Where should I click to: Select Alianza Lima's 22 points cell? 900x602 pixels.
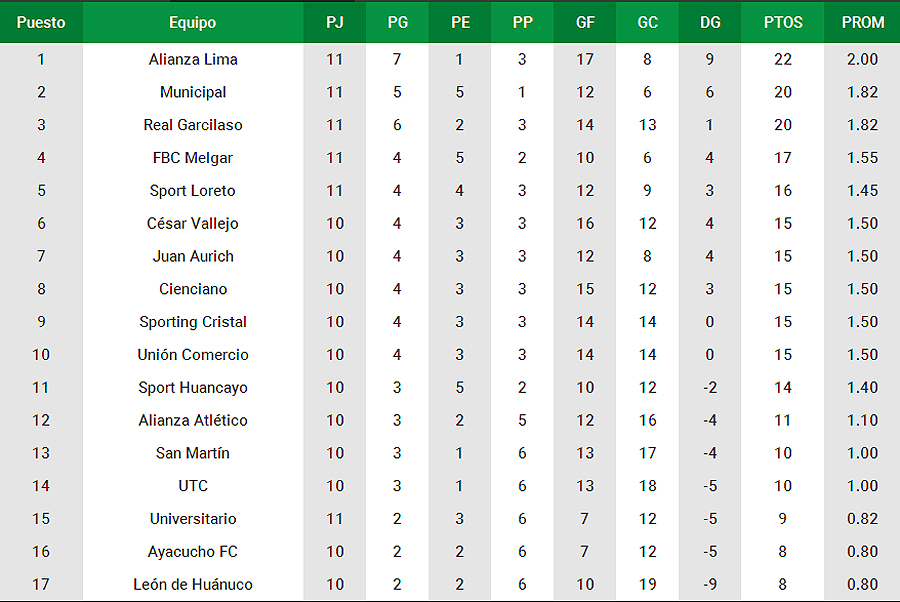[x=783, y=59]
